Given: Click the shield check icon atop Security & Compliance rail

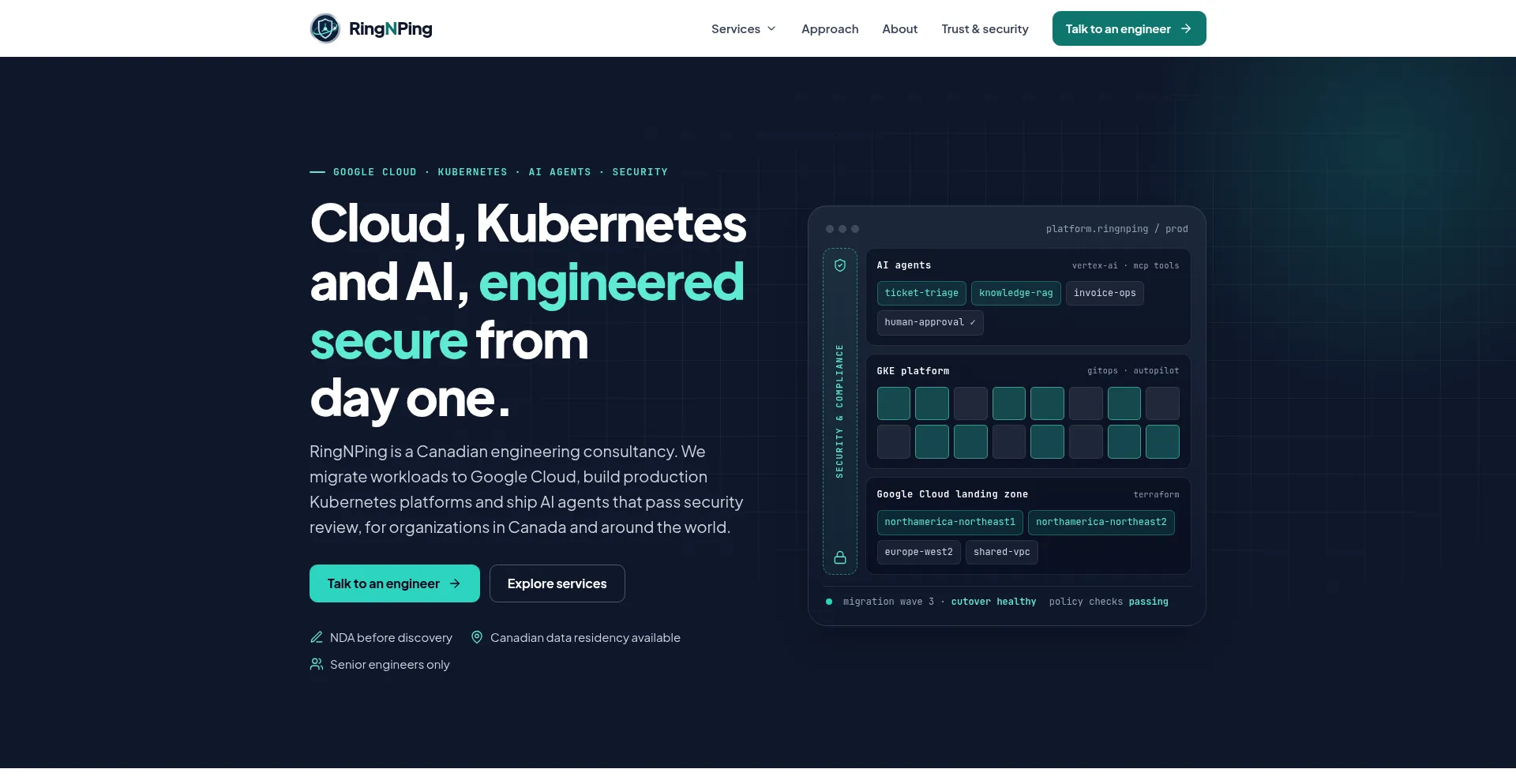Looking at the screenshot, I should (840, 265).
